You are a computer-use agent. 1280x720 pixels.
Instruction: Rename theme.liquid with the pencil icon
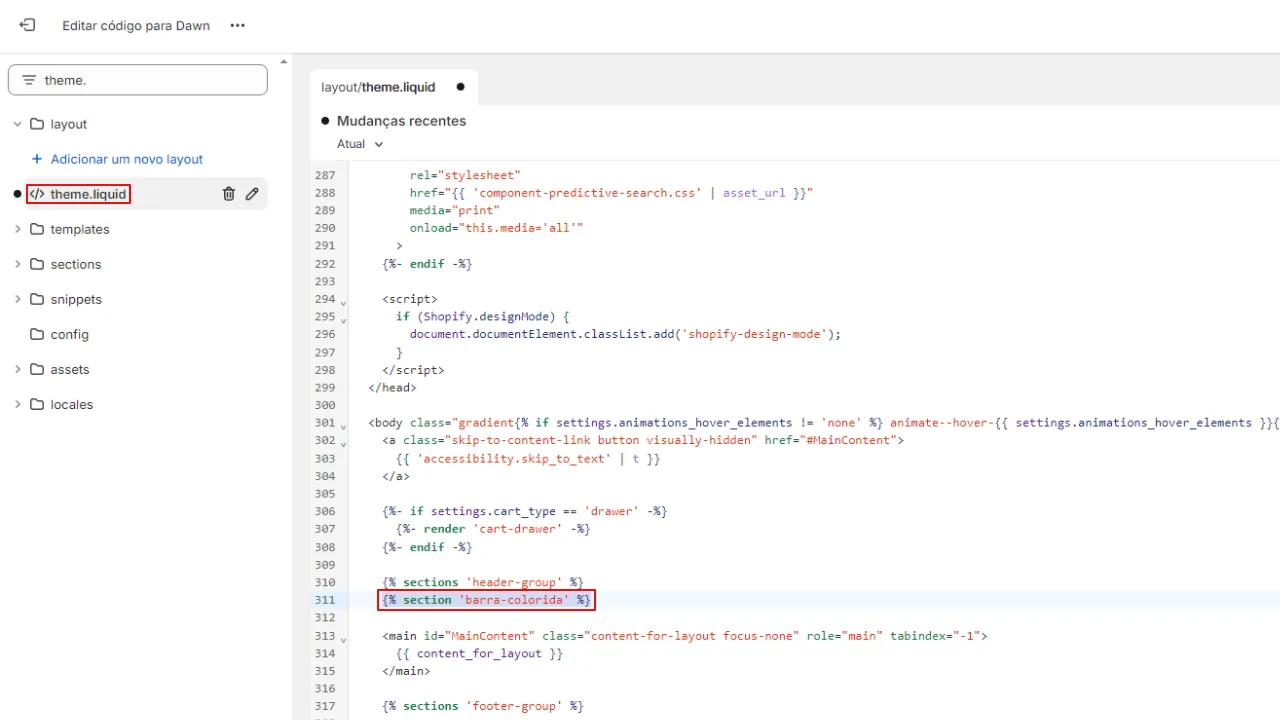(x=252, y=194)
